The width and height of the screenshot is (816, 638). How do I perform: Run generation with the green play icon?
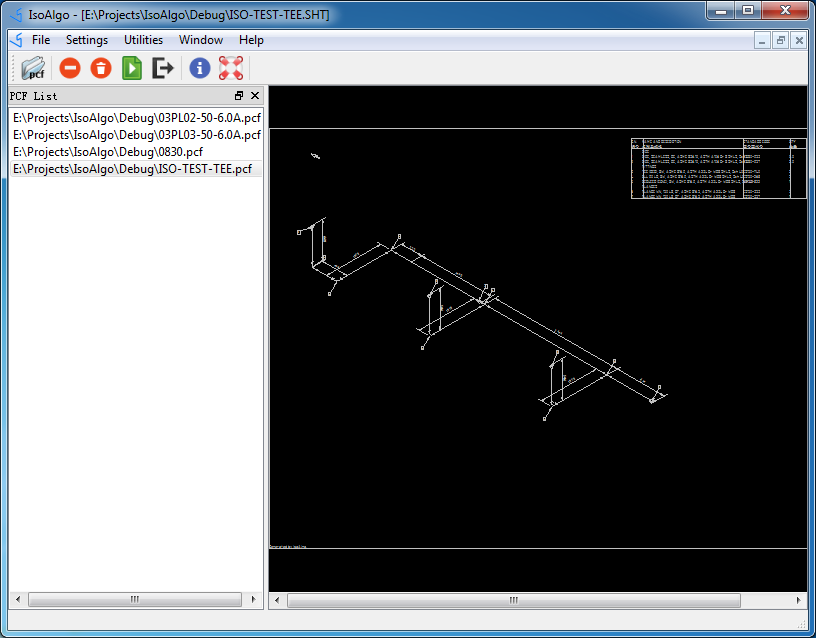(x=132, y=68)
